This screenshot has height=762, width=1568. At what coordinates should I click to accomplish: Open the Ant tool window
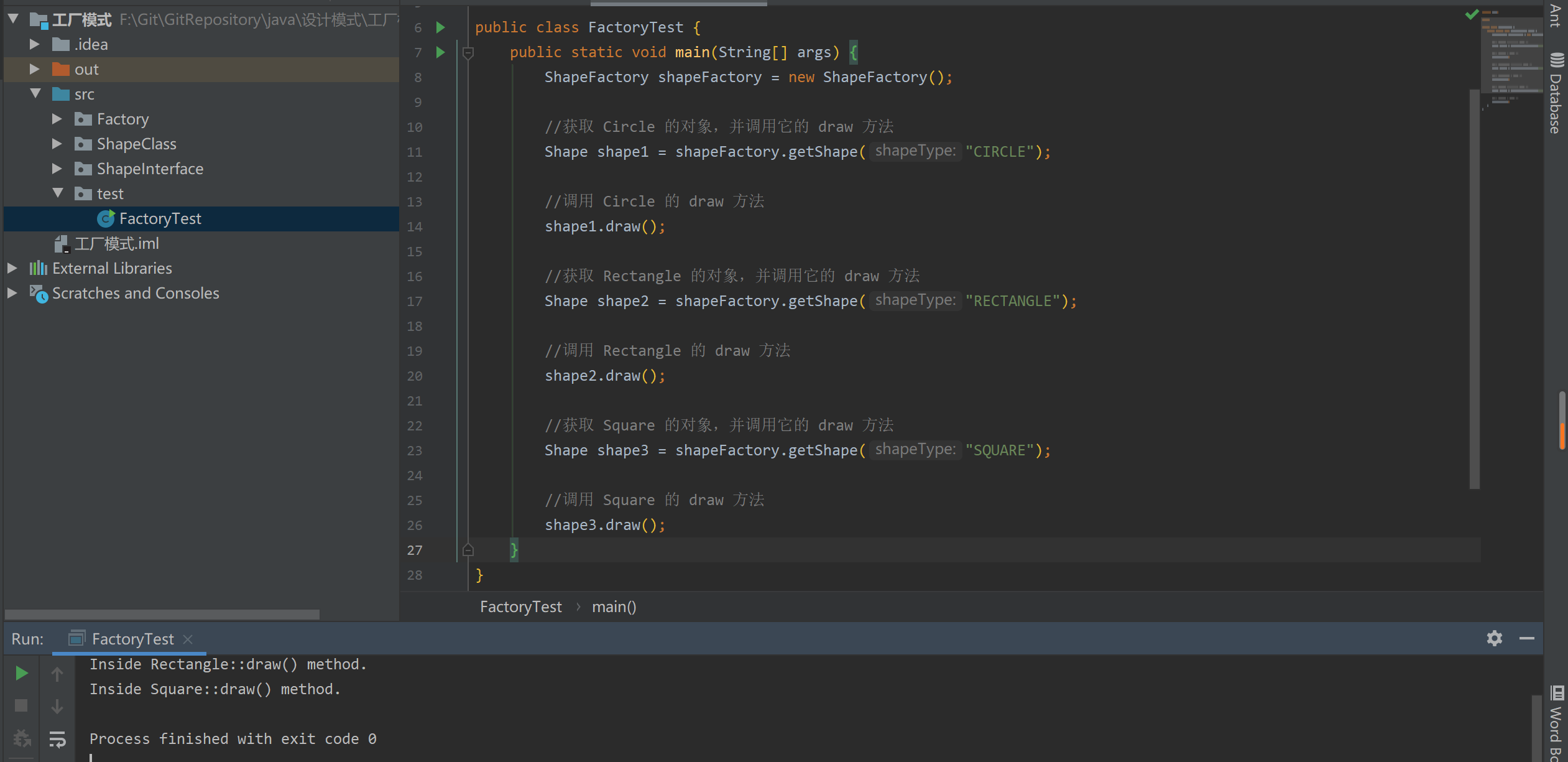(x=1556, y=16)
